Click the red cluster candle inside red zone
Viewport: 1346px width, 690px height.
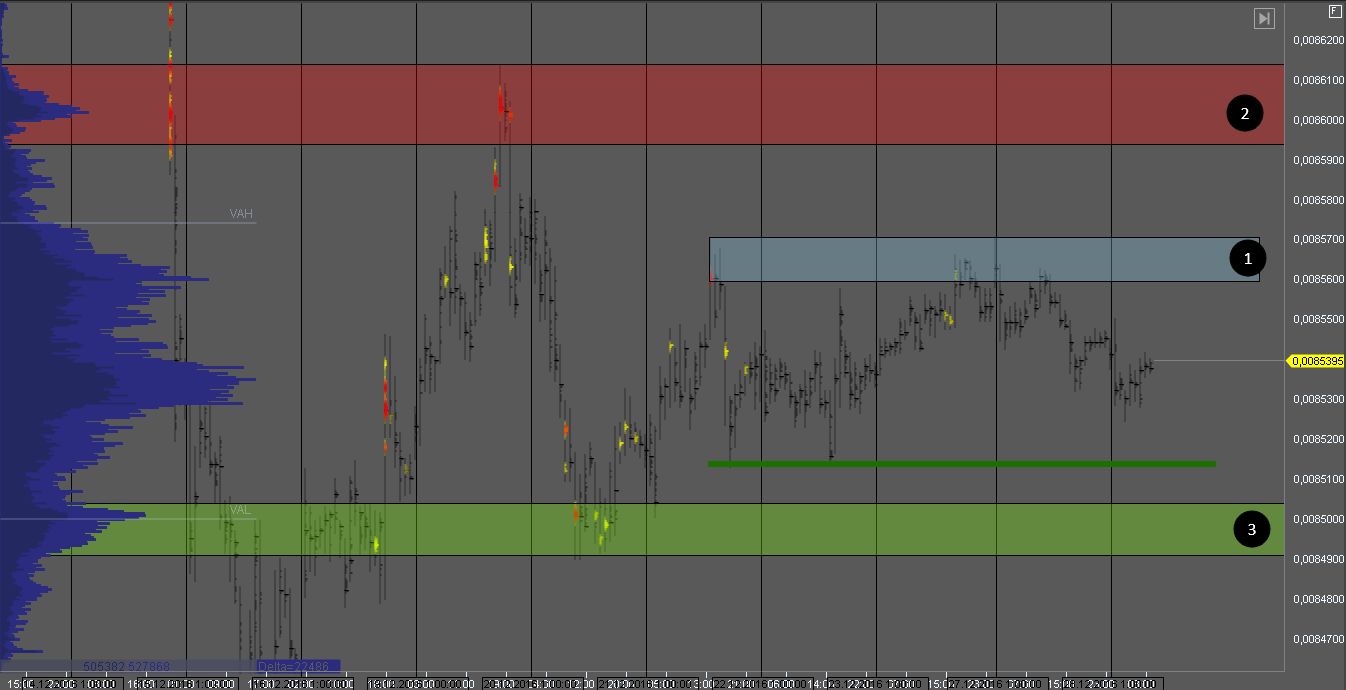pyautogui.click(x=502, y=104)
